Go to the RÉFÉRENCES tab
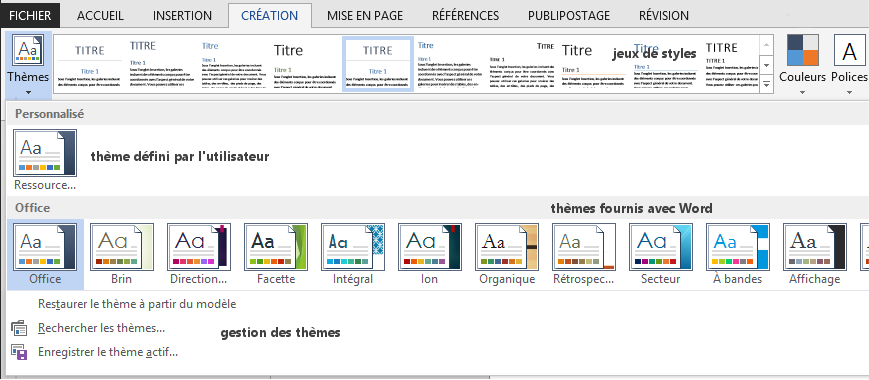Image resolution: width=869 pixels, height=380 pixels. [465, 16]
